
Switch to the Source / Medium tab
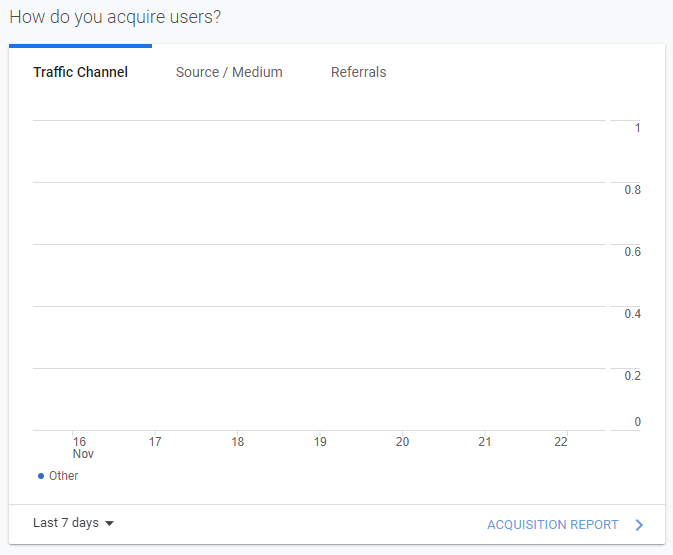pos(229,72)
